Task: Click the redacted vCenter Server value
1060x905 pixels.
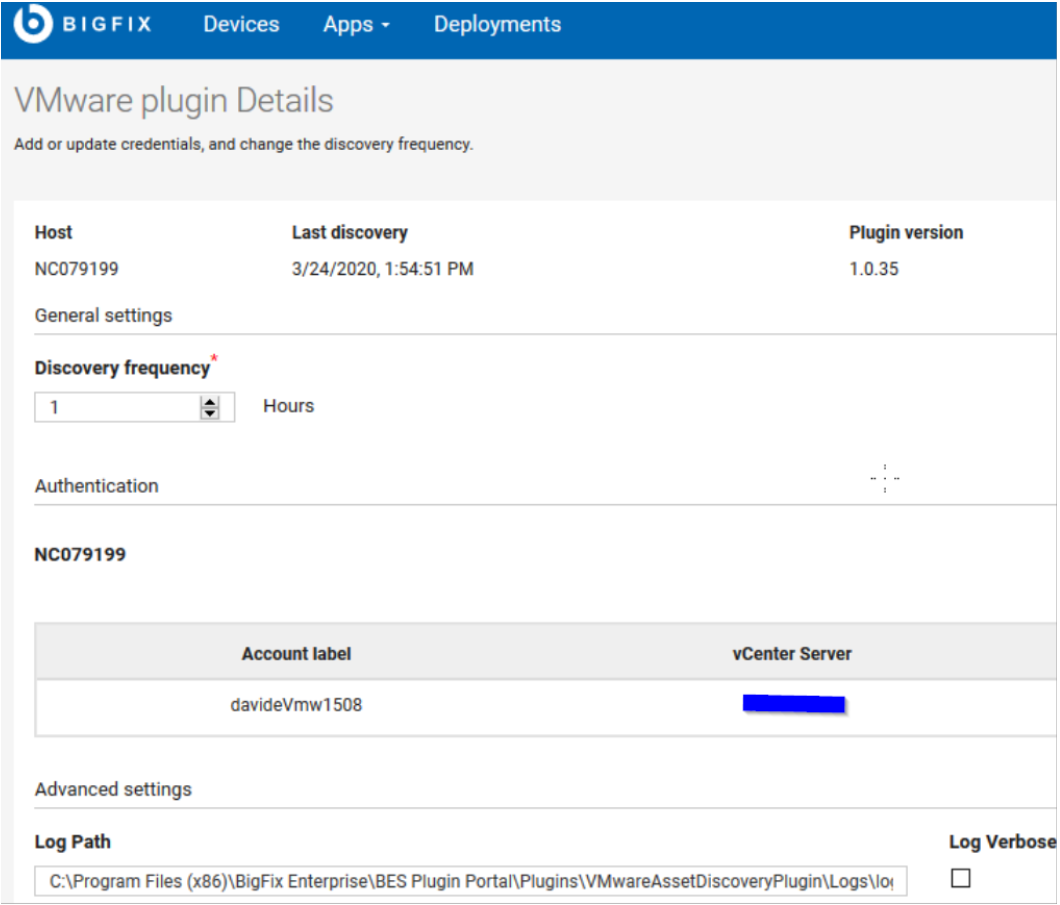Action: (x=794, y=704)
